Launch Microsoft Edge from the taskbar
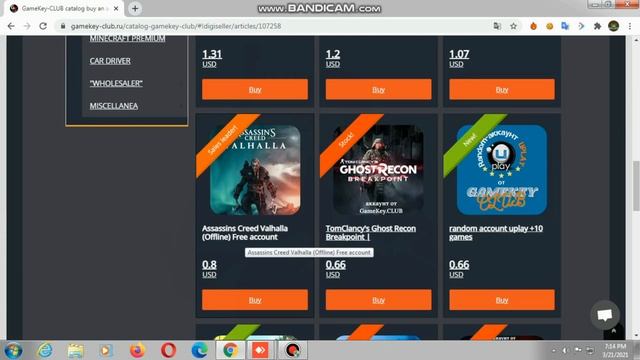 click(199, 351)
